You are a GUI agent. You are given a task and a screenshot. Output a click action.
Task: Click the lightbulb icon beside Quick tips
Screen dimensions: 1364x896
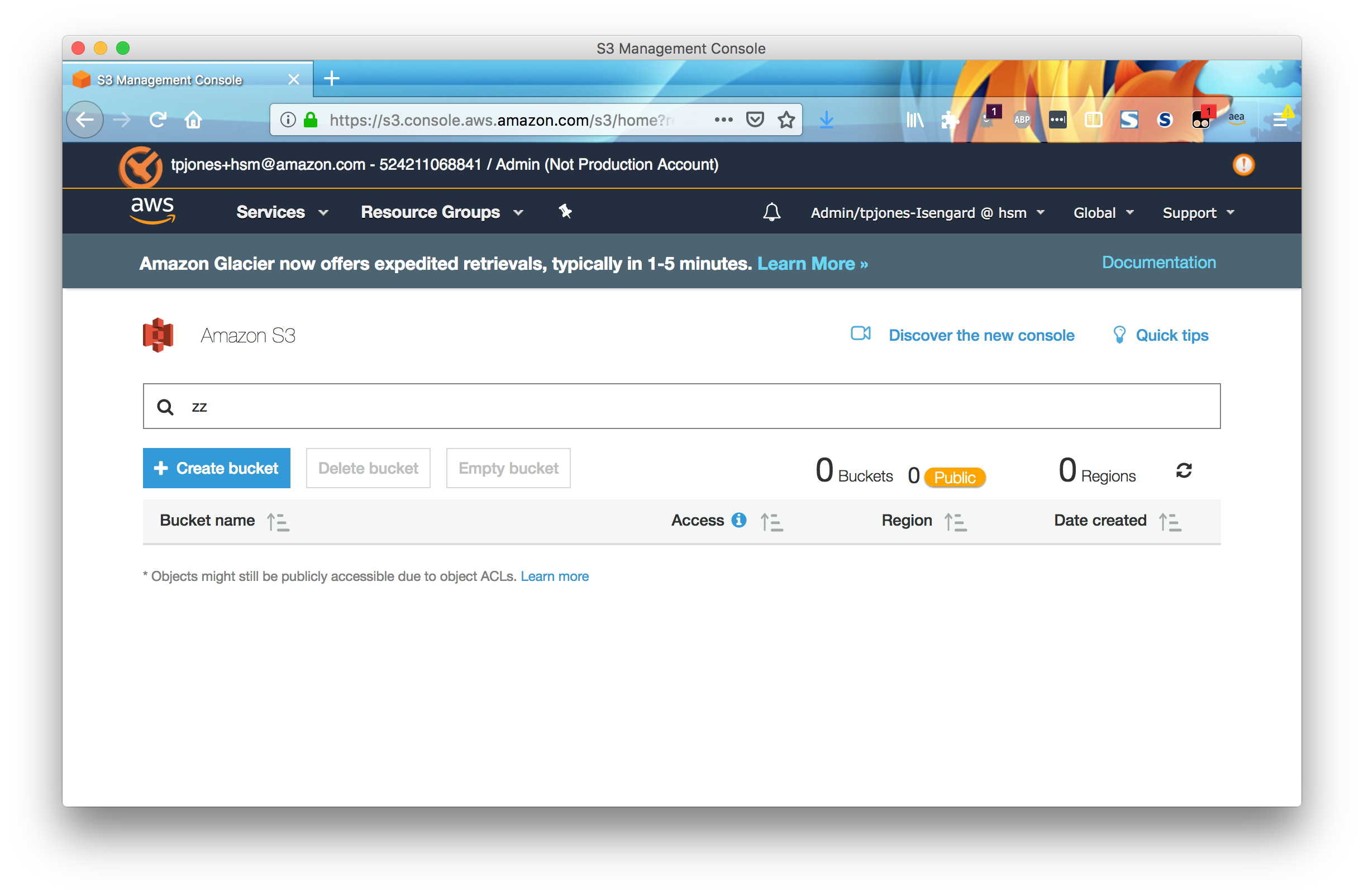[x=1119, y=335]
